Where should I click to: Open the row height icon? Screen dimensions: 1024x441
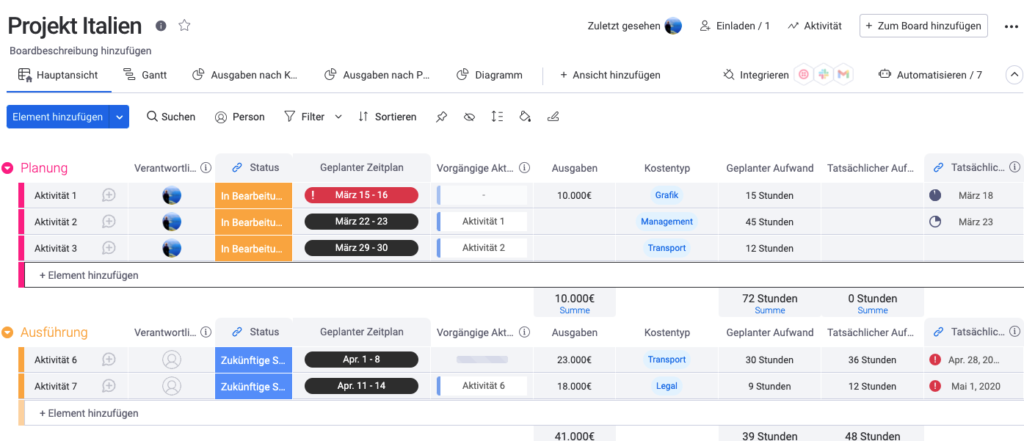coord(497,117)
